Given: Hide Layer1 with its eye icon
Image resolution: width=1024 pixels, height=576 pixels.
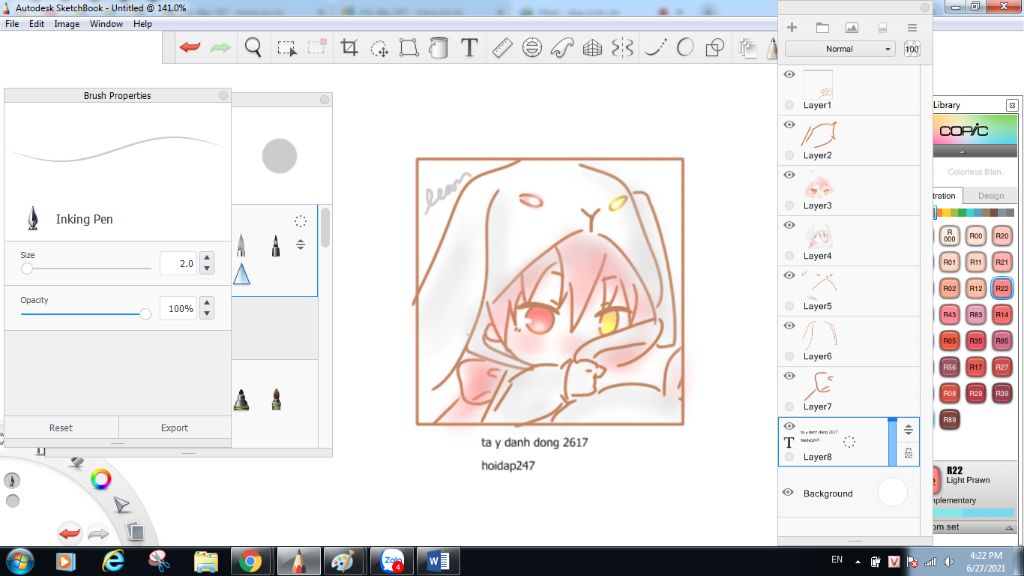Looking at the screenshot, I should click(x=789, y=74).
